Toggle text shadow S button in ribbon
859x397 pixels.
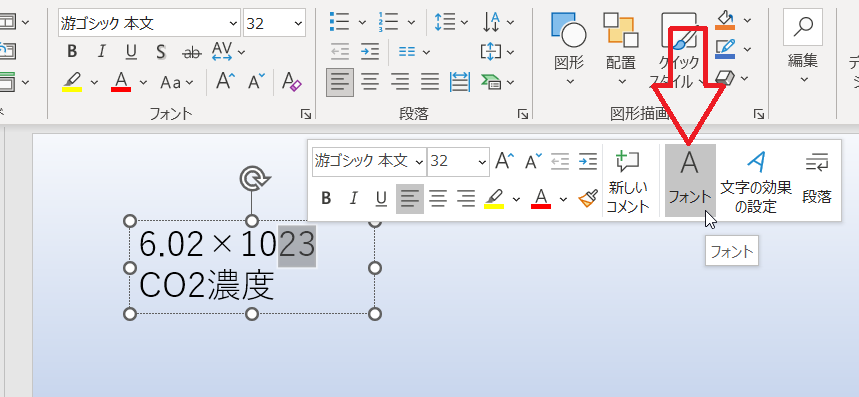click(x=161, y=52)
